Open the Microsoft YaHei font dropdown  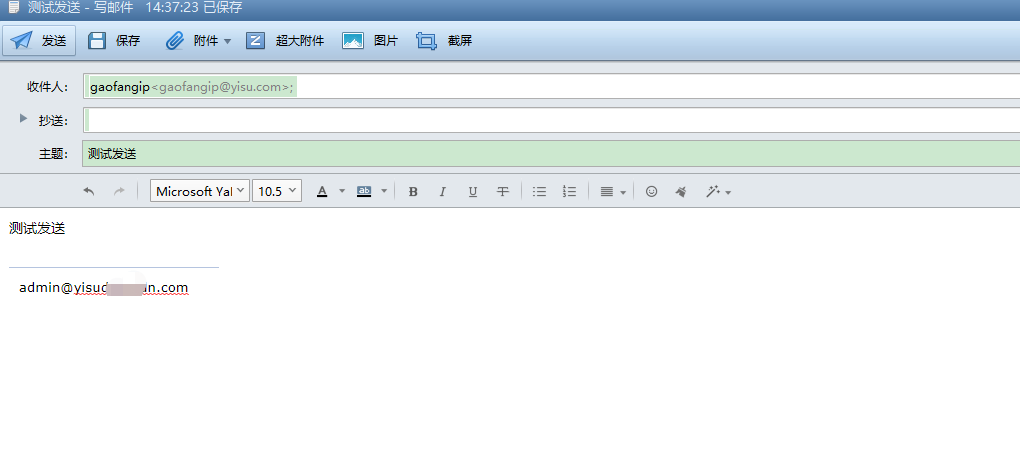199,191
